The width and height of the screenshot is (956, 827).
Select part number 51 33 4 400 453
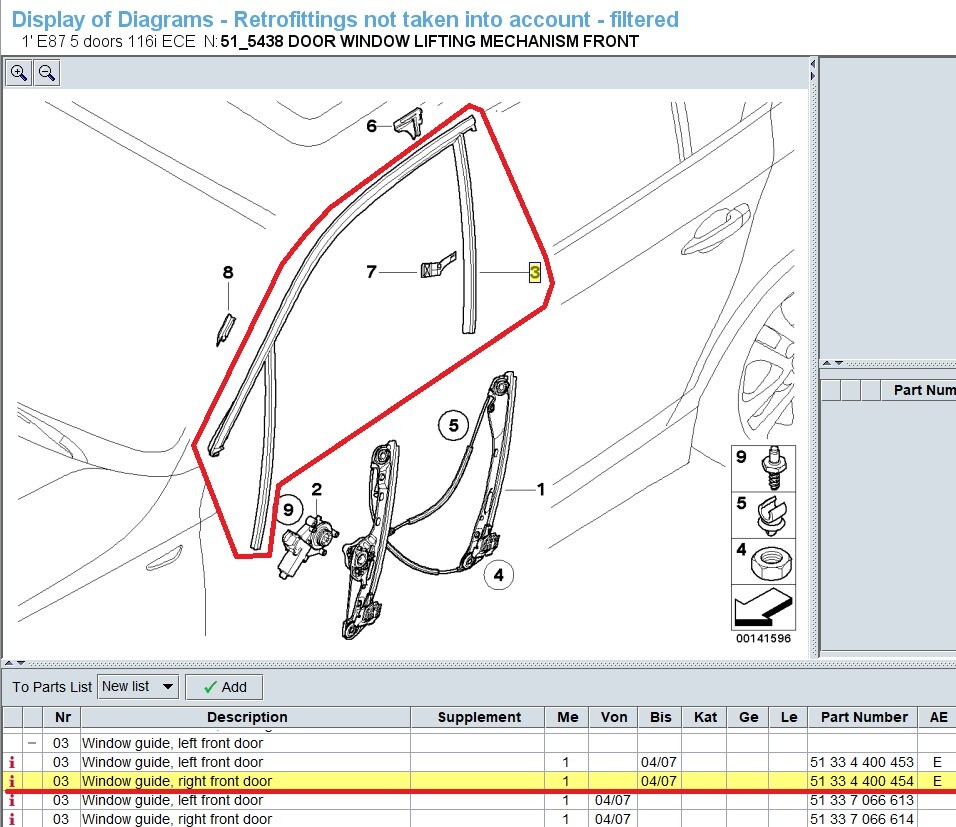click(861, 762)
